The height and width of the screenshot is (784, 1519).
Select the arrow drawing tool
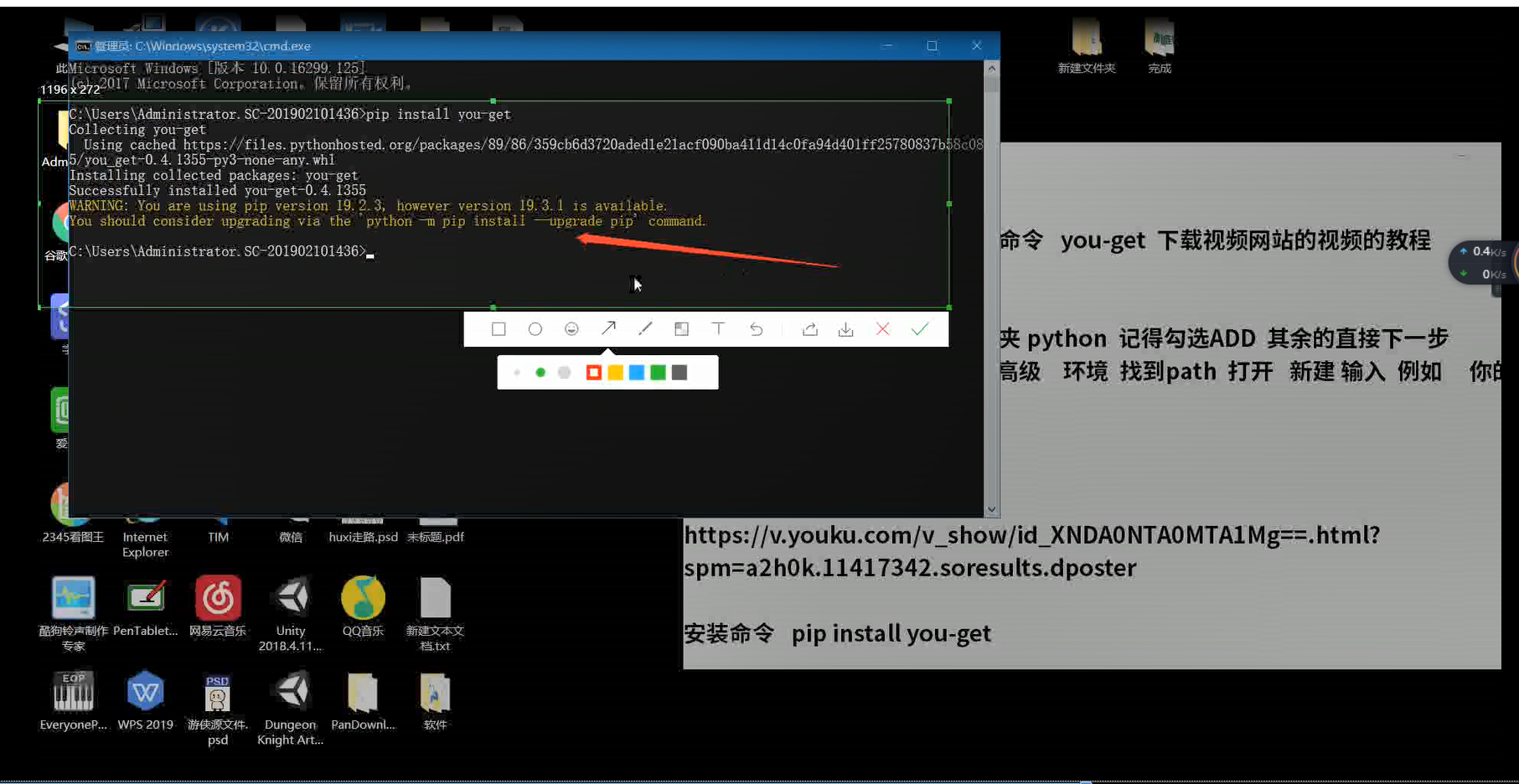(608, 329)
